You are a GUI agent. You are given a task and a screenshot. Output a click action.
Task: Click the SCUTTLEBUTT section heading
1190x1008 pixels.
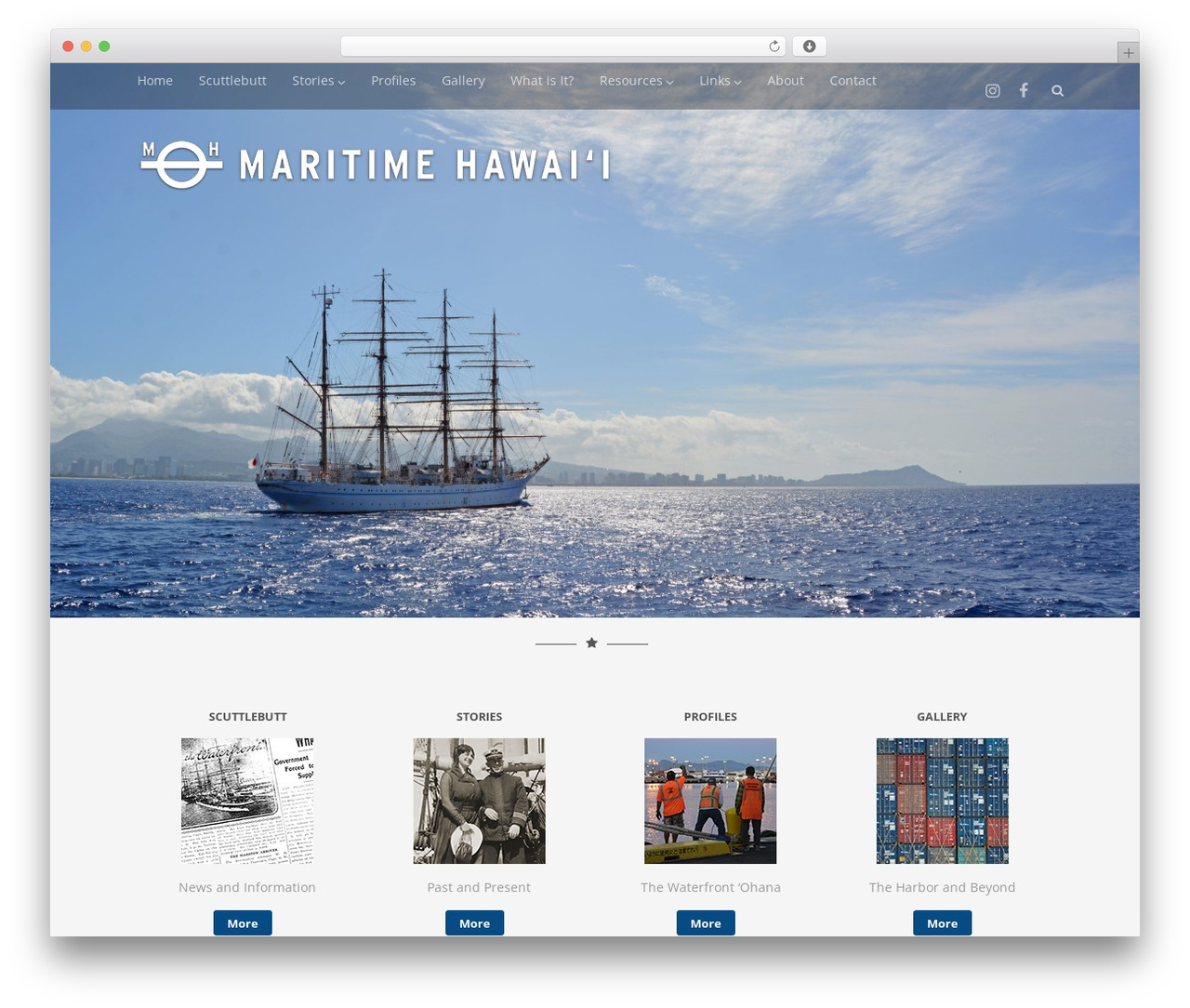[247, 717]
